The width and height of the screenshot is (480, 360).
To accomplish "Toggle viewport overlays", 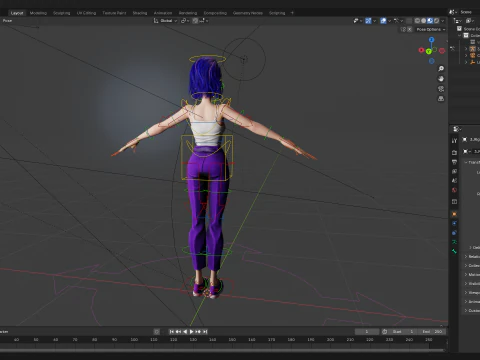I will (x=383, y=21).
